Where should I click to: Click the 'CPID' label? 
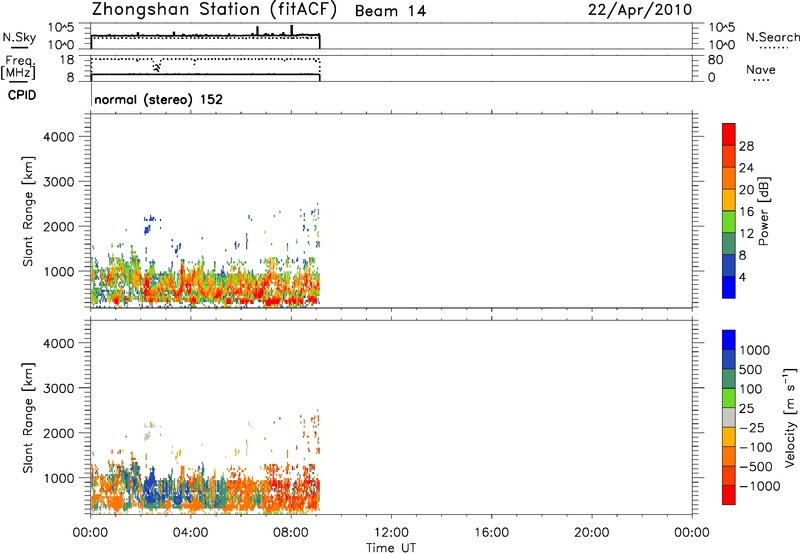[22, 95]
